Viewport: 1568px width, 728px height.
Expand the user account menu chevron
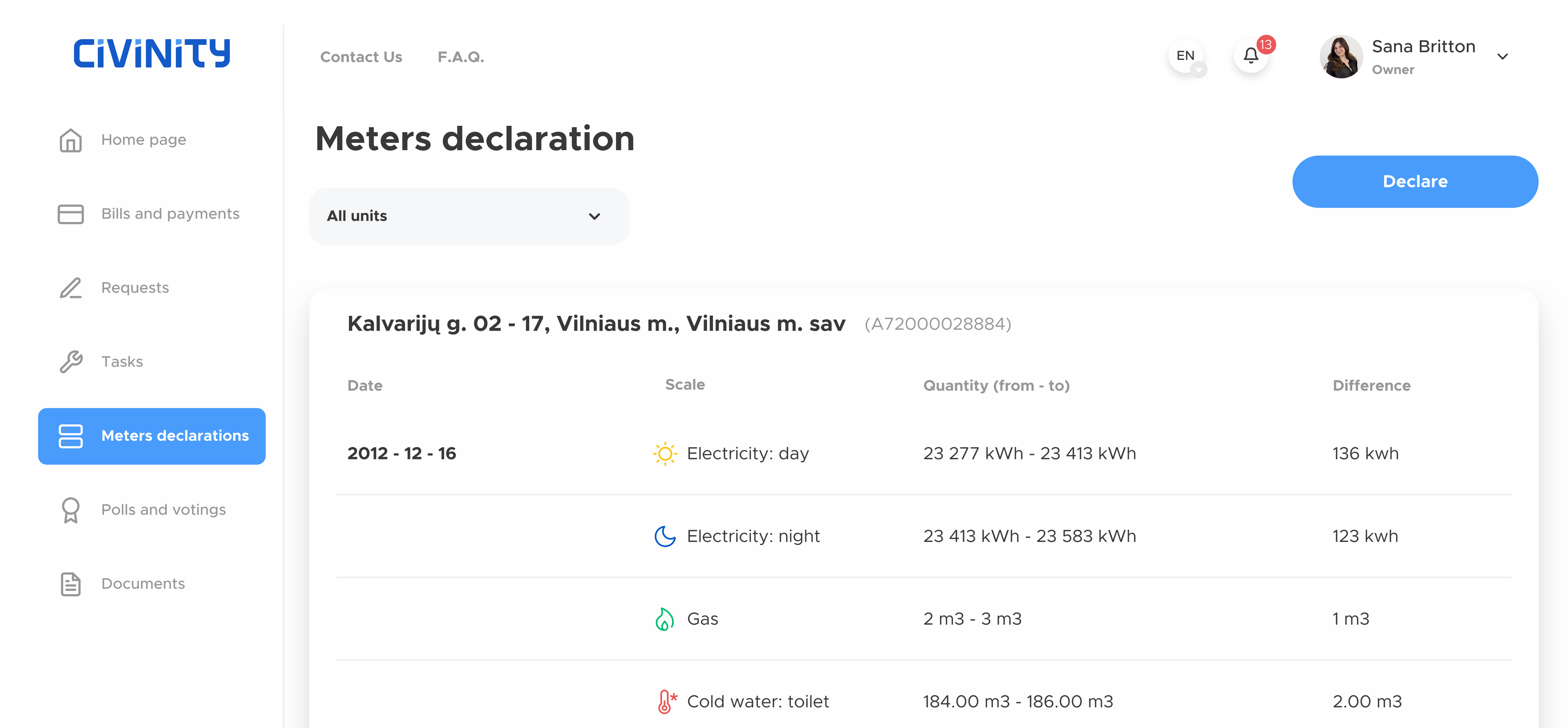pos(1502,57)
